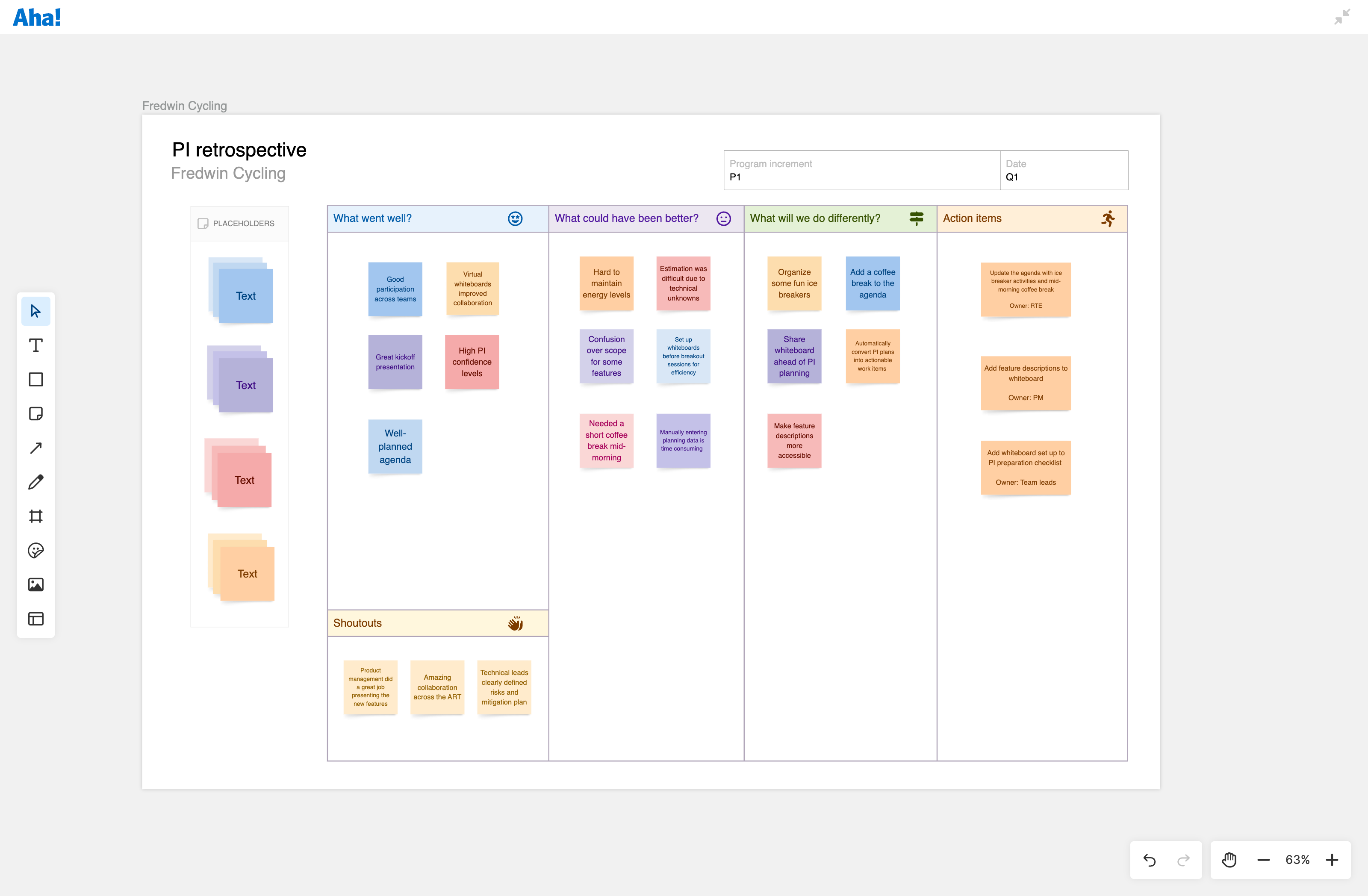The width and height of the screenshot is (1368, 896).
Task: Exit fullscreen with collapse arrows icon
Action: [x=1342, y=17]
